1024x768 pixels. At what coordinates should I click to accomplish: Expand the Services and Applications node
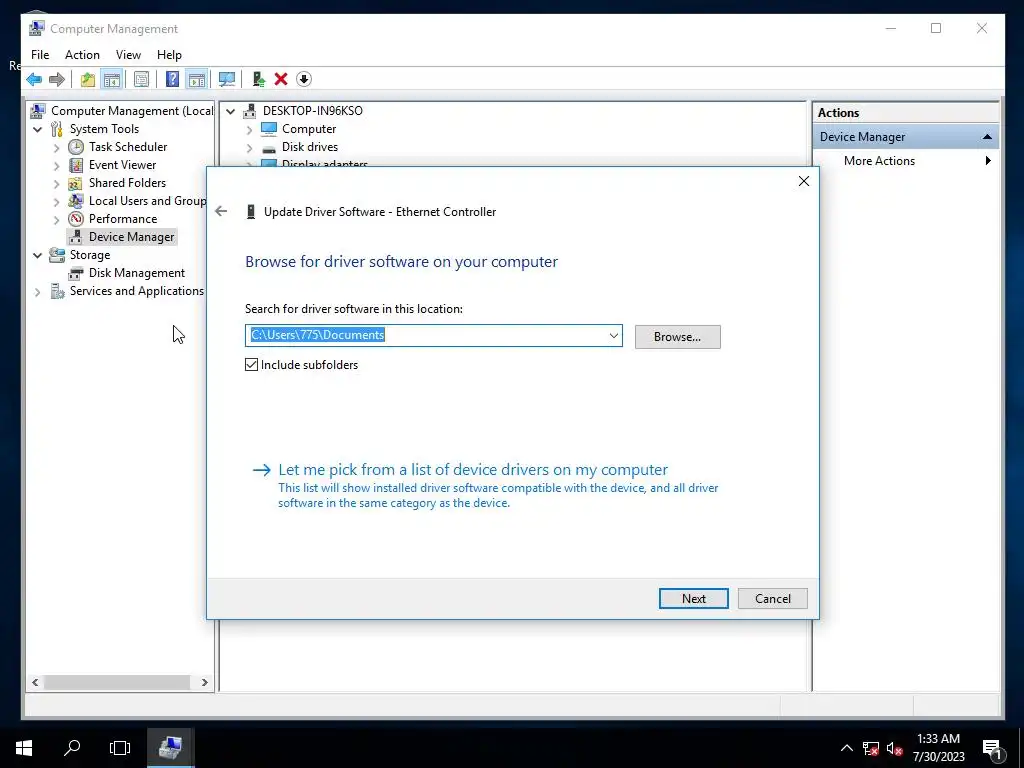coord(38,292)
